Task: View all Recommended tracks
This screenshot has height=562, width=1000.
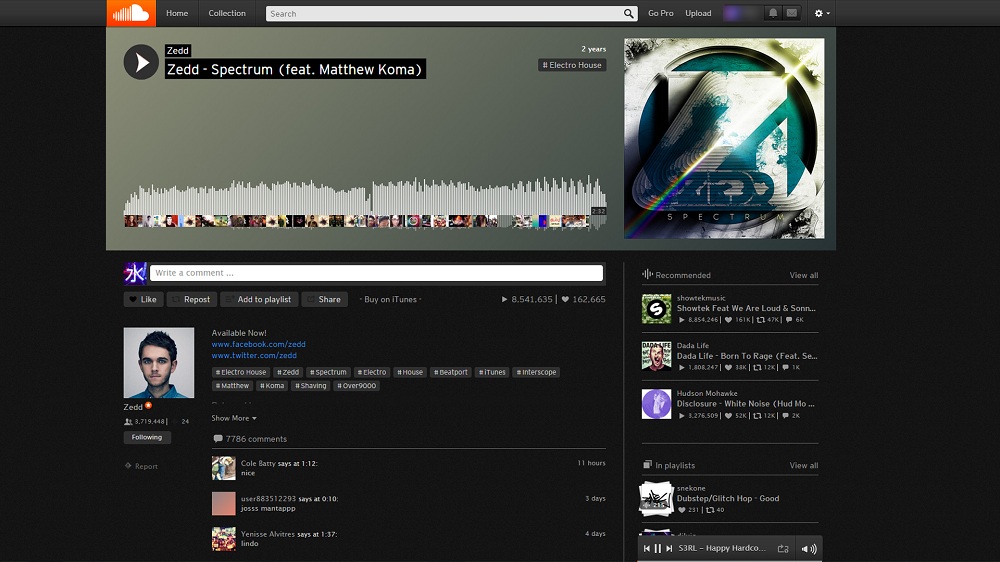Action: (x=804, y=276)
